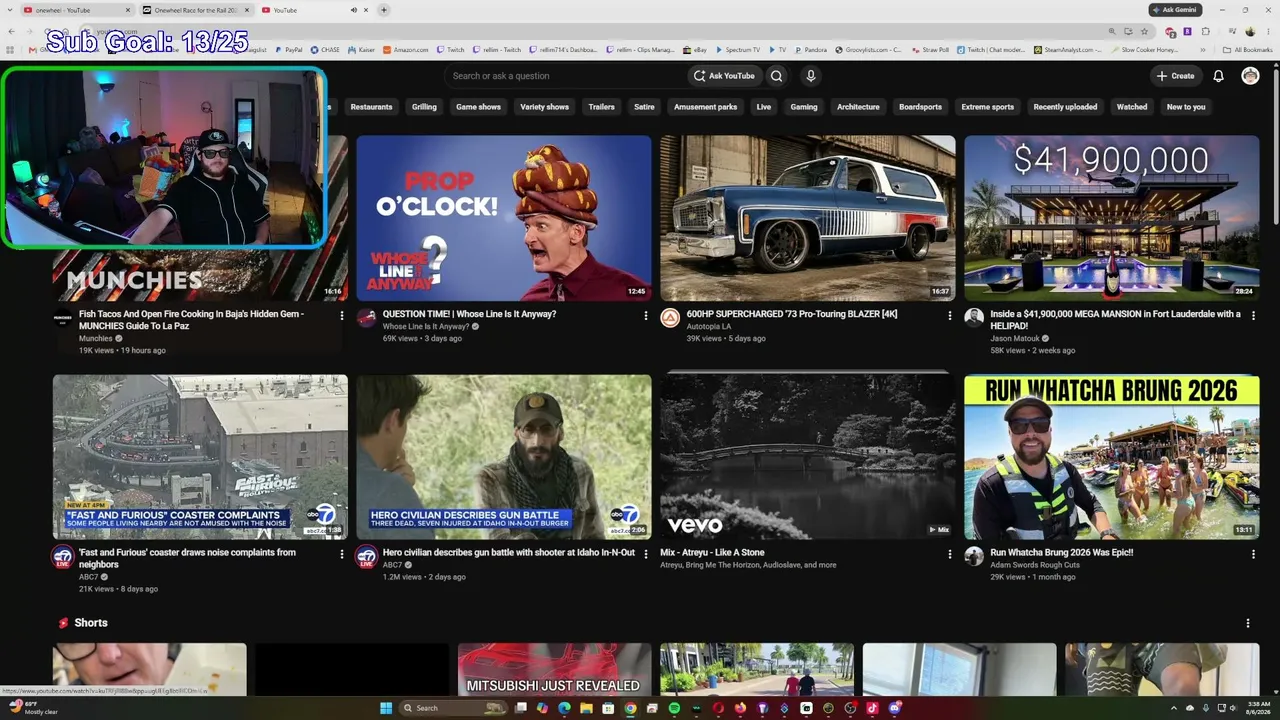
Task: Open Google Chrome from the taskbar
Action: click(x=630, y=708)
